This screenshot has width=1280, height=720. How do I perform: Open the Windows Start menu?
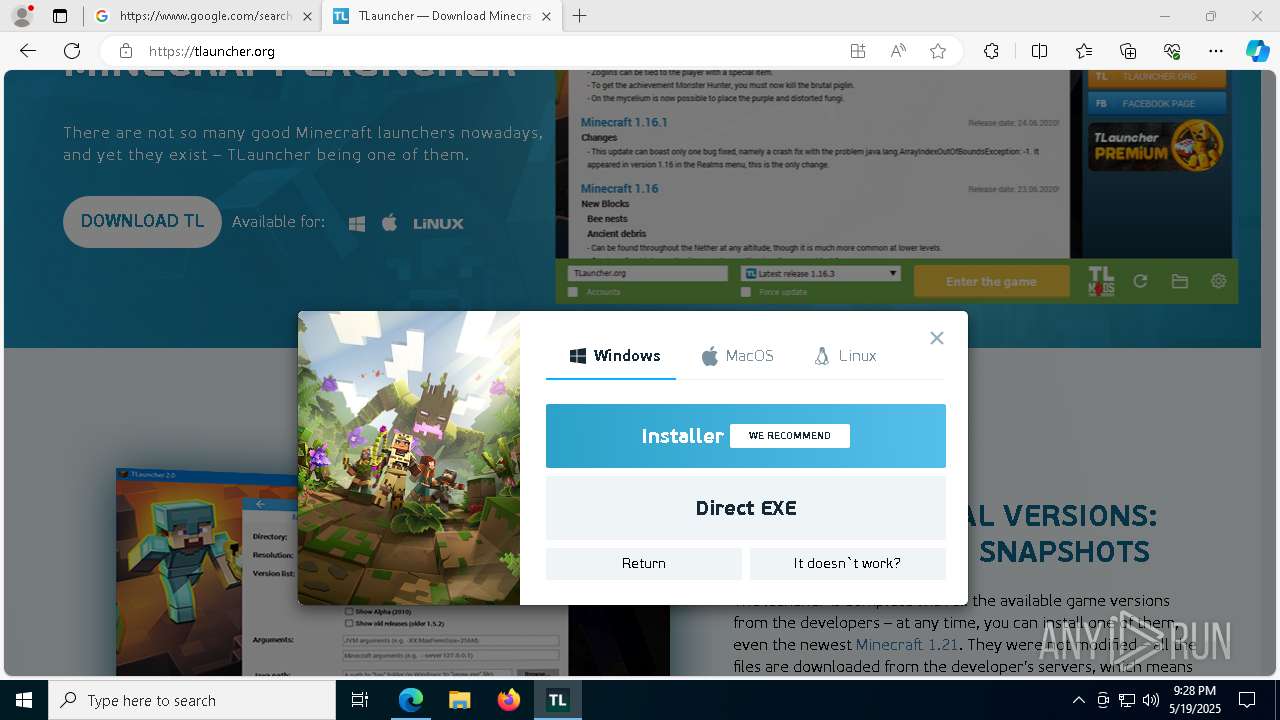24,700
